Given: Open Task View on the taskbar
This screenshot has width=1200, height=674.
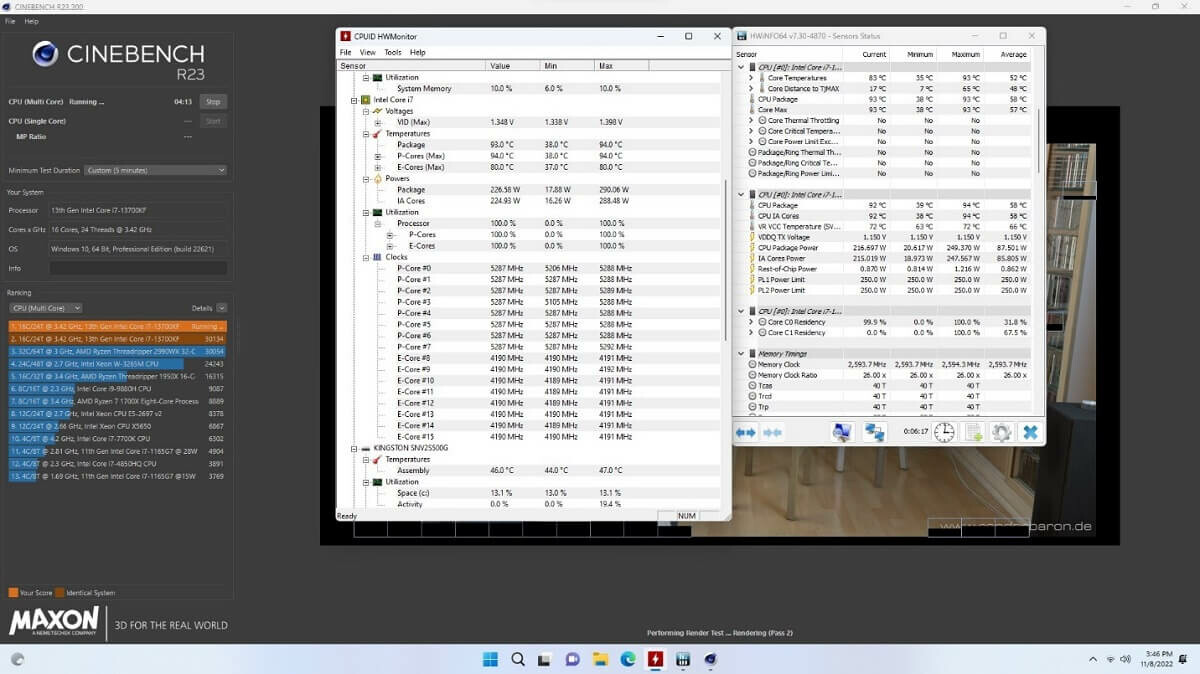Looking at the screenshot, I should pos(546,659).
